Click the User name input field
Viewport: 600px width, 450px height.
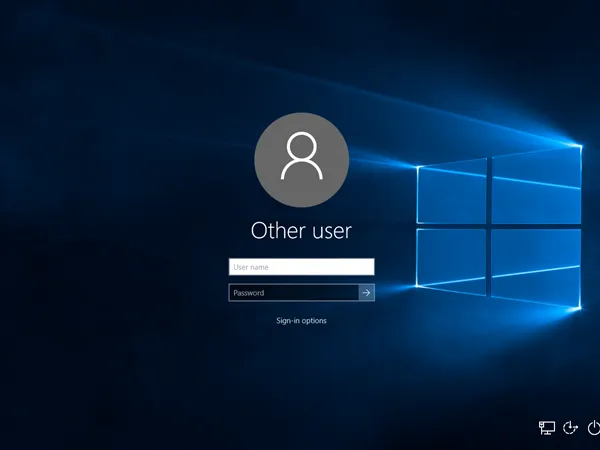(302, 267)
